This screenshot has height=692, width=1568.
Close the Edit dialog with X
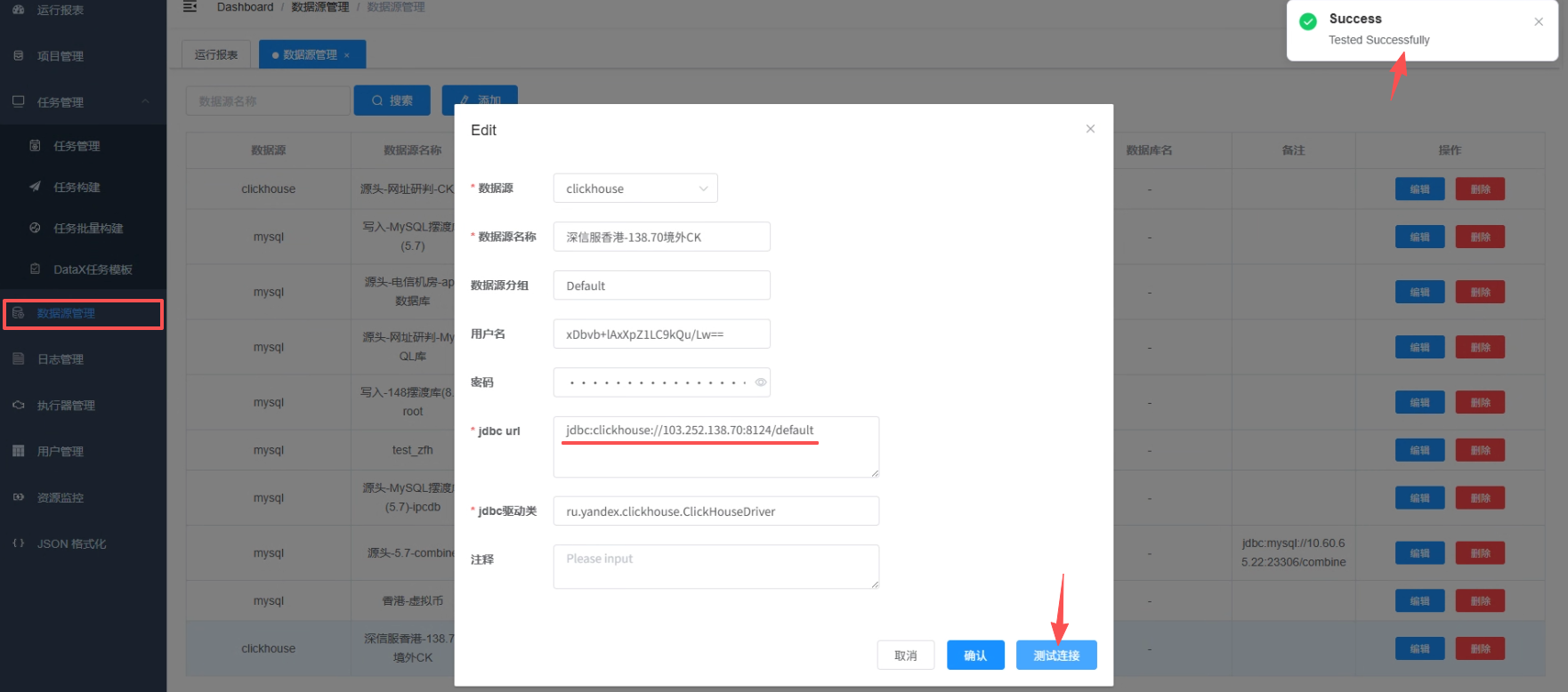click(1090, 129)
